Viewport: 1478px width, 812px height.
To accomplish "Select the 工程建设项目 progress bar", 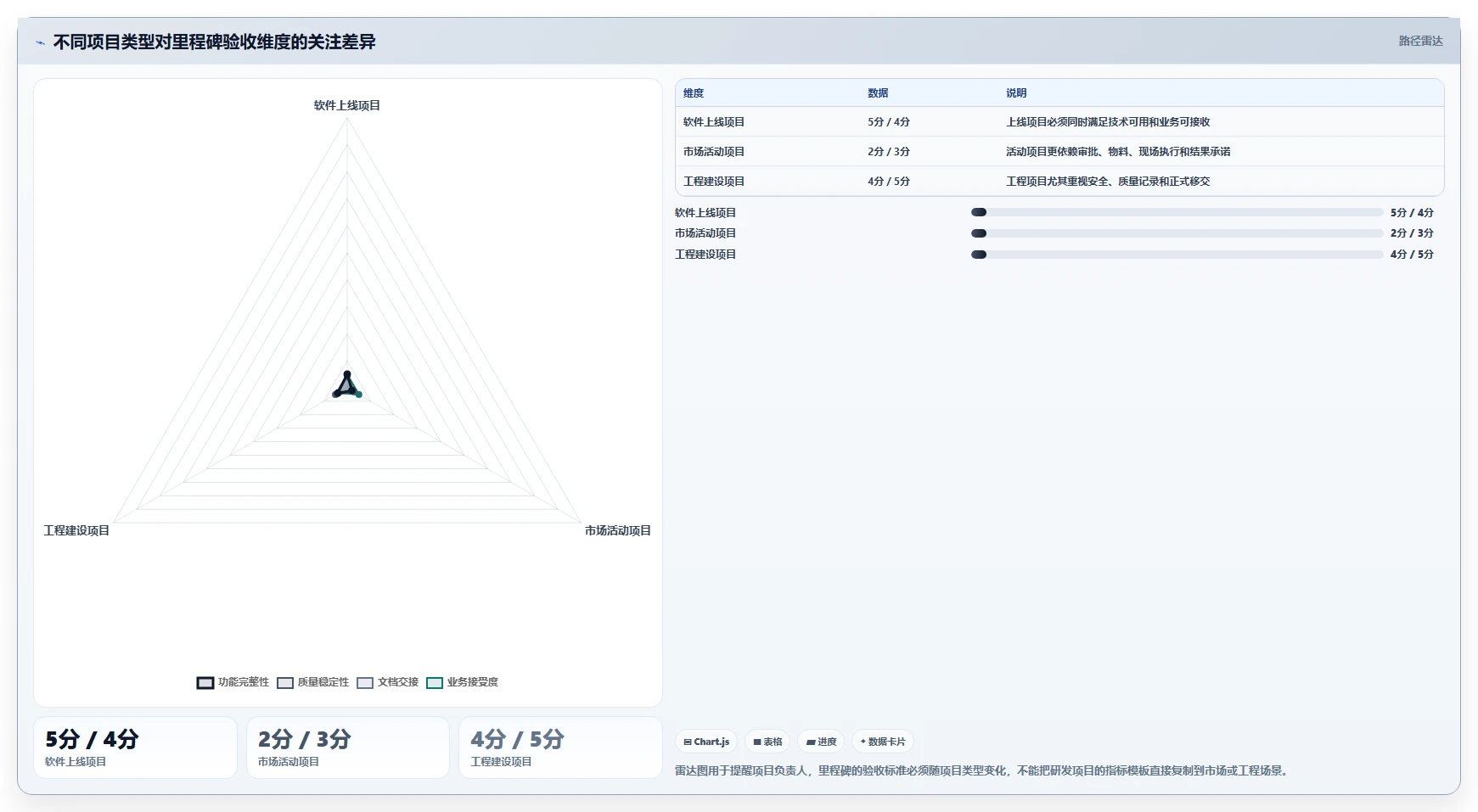I will click(1177, 255).
